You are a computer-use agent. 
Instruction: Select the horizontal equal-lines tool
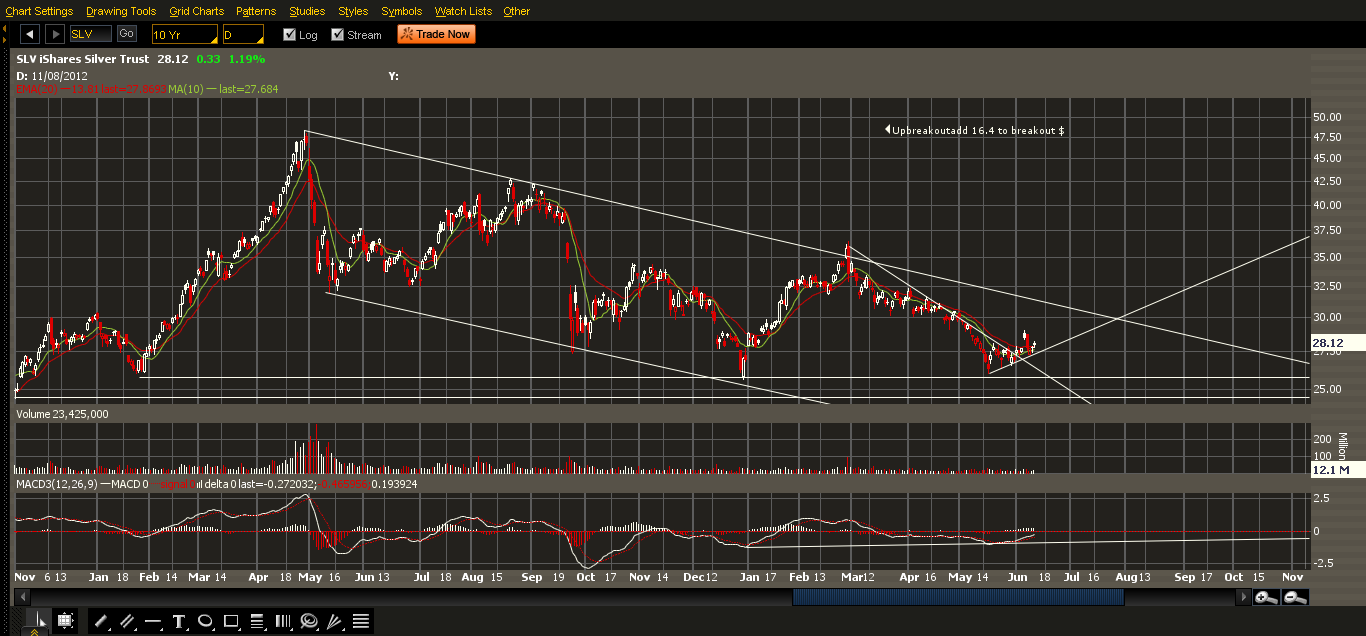pos(361,621)
